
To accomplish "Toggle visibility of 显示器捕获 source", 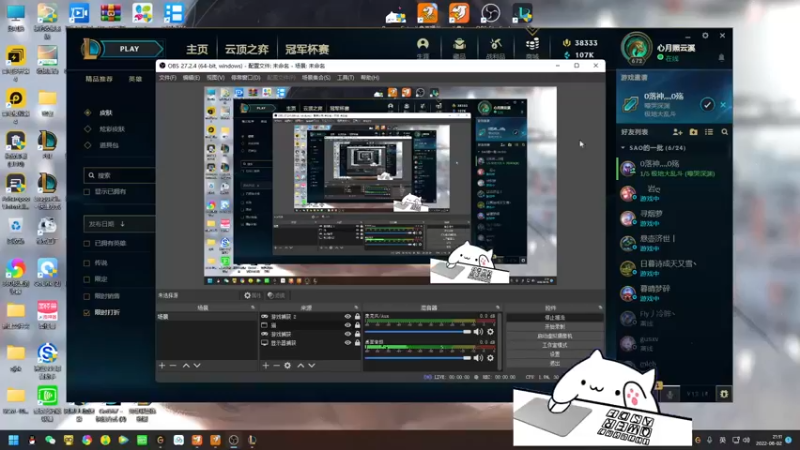I will (x=348, y=343).
